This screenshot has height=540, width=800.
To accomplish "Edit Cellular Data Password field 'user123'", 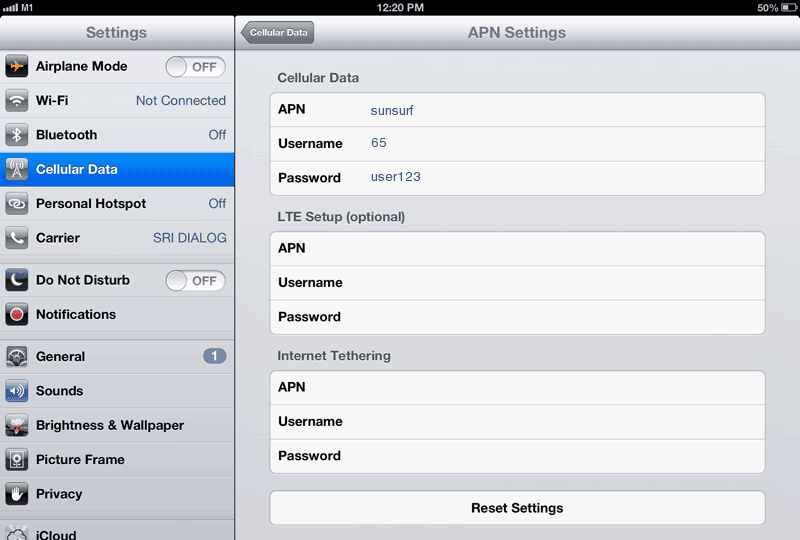I will pyautogui.click(x=517, y=178).
